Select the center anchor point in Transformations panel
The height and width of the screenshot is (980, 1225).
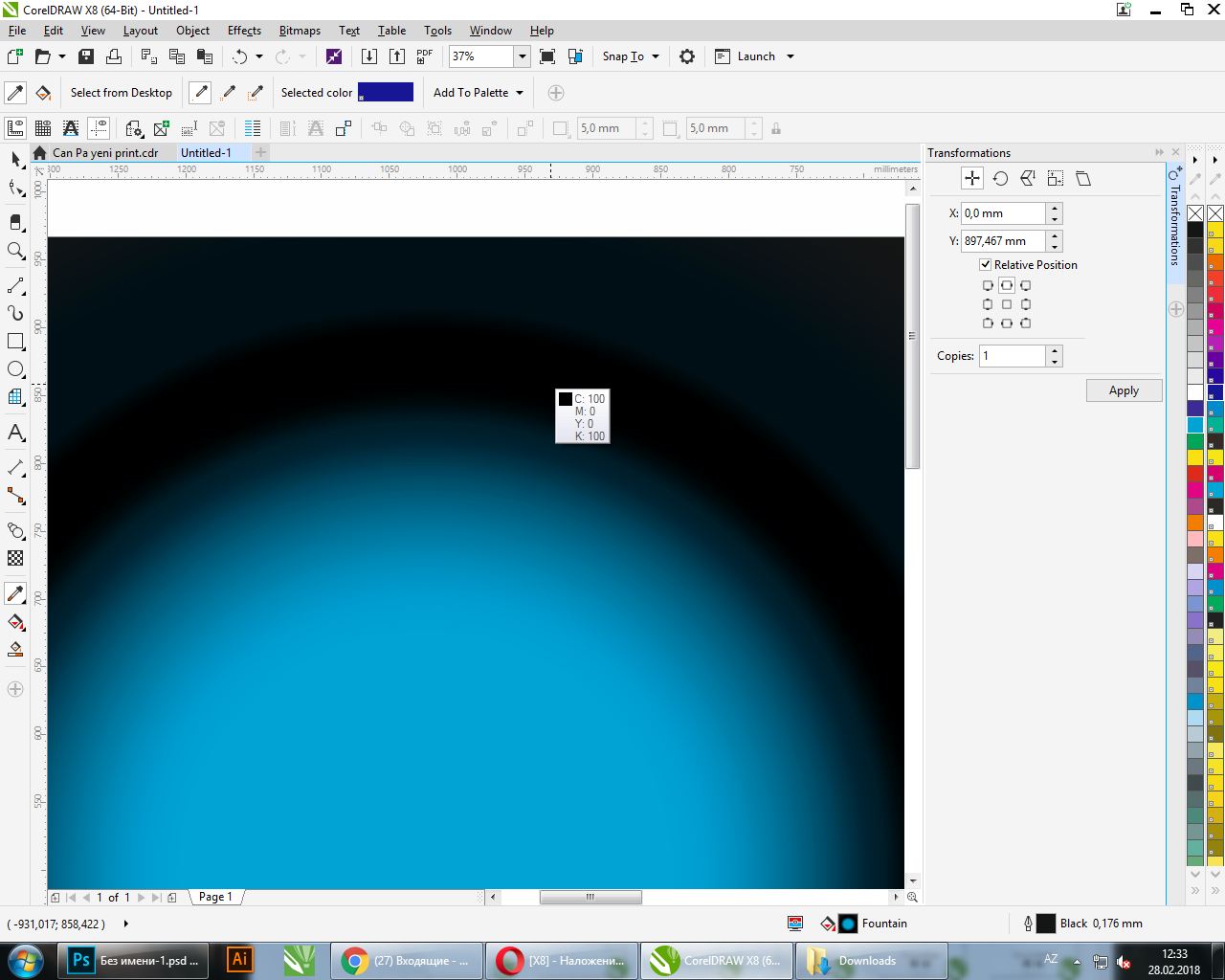(x=1007, y=303)
